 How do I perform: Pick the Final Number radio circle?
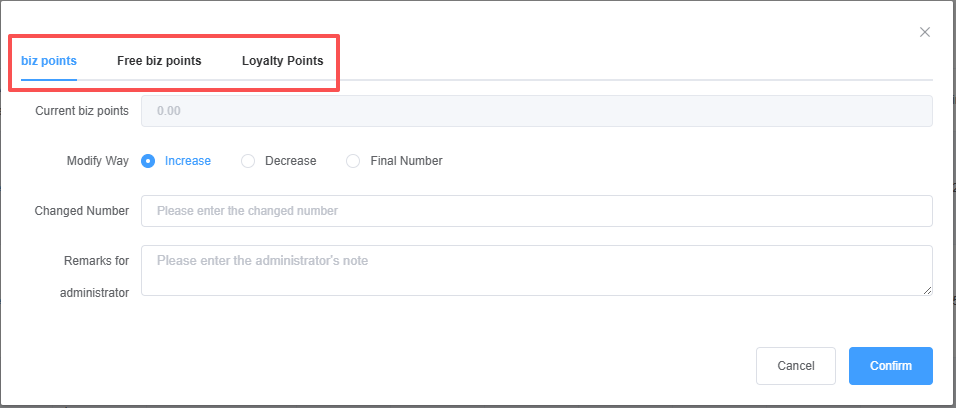coord(353,161)
